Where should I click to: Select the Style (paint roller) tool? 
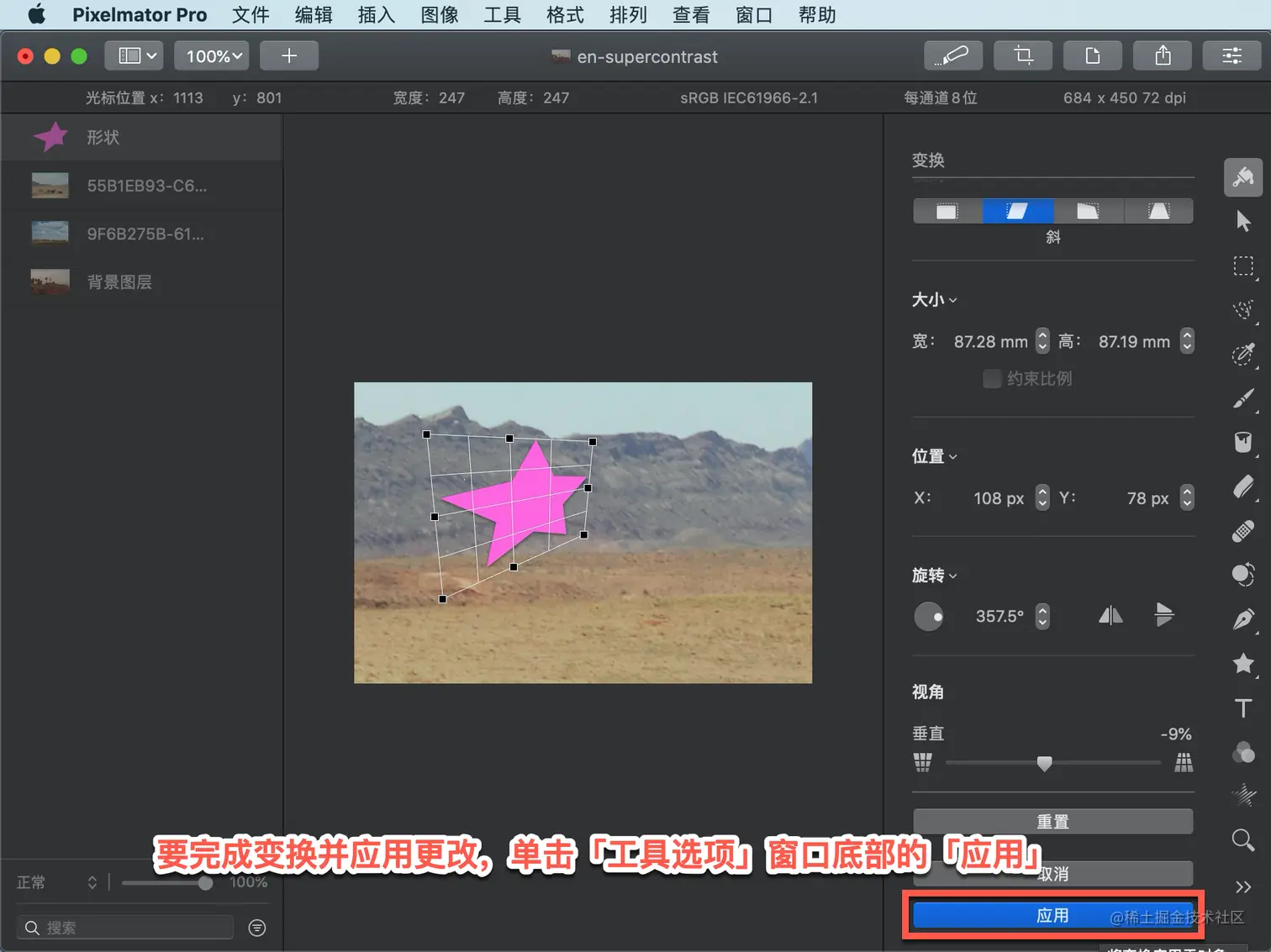[x=1243, y=176]
